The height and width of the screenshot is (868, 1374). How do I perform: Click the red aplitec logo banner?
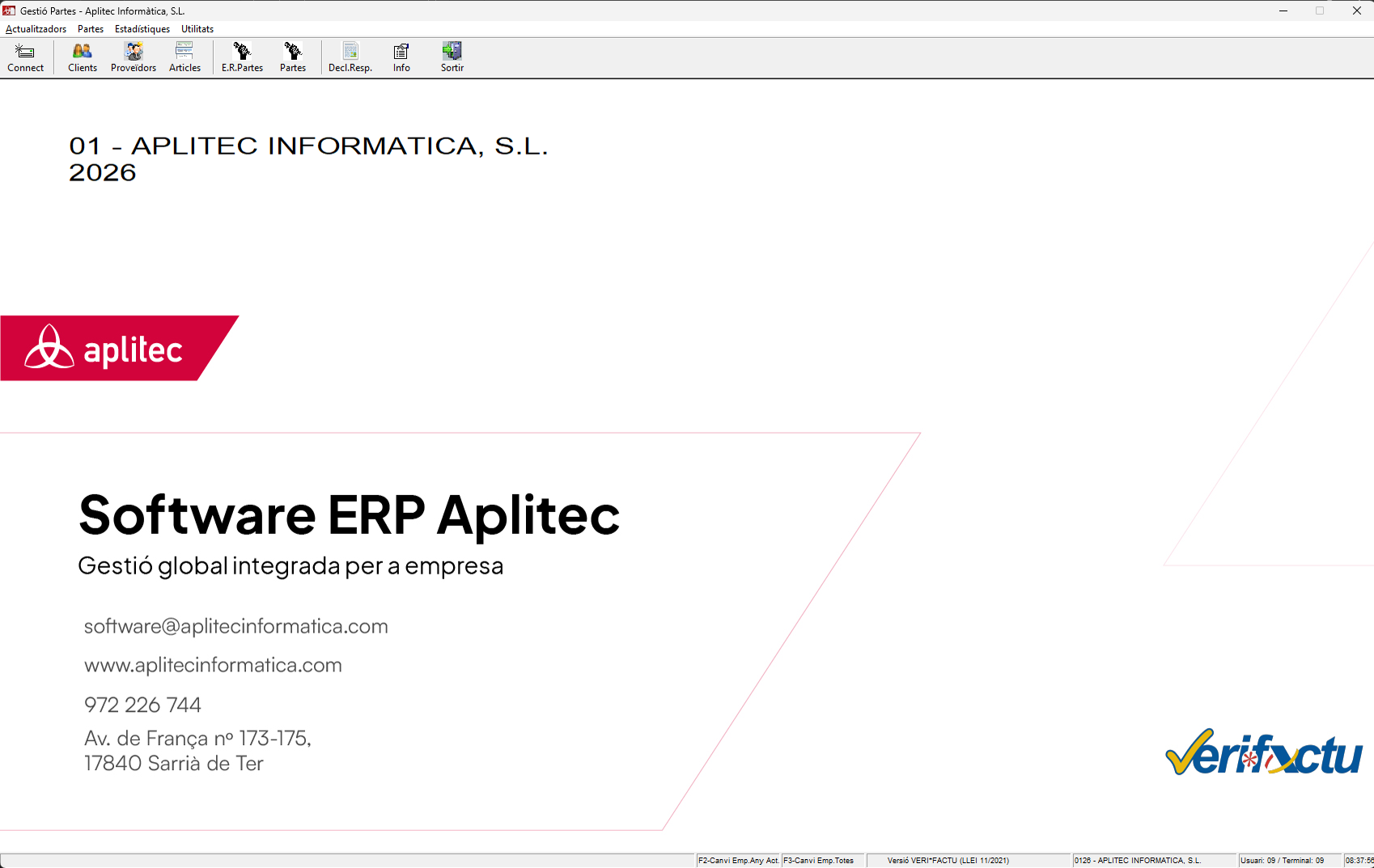tap(119, 348)
